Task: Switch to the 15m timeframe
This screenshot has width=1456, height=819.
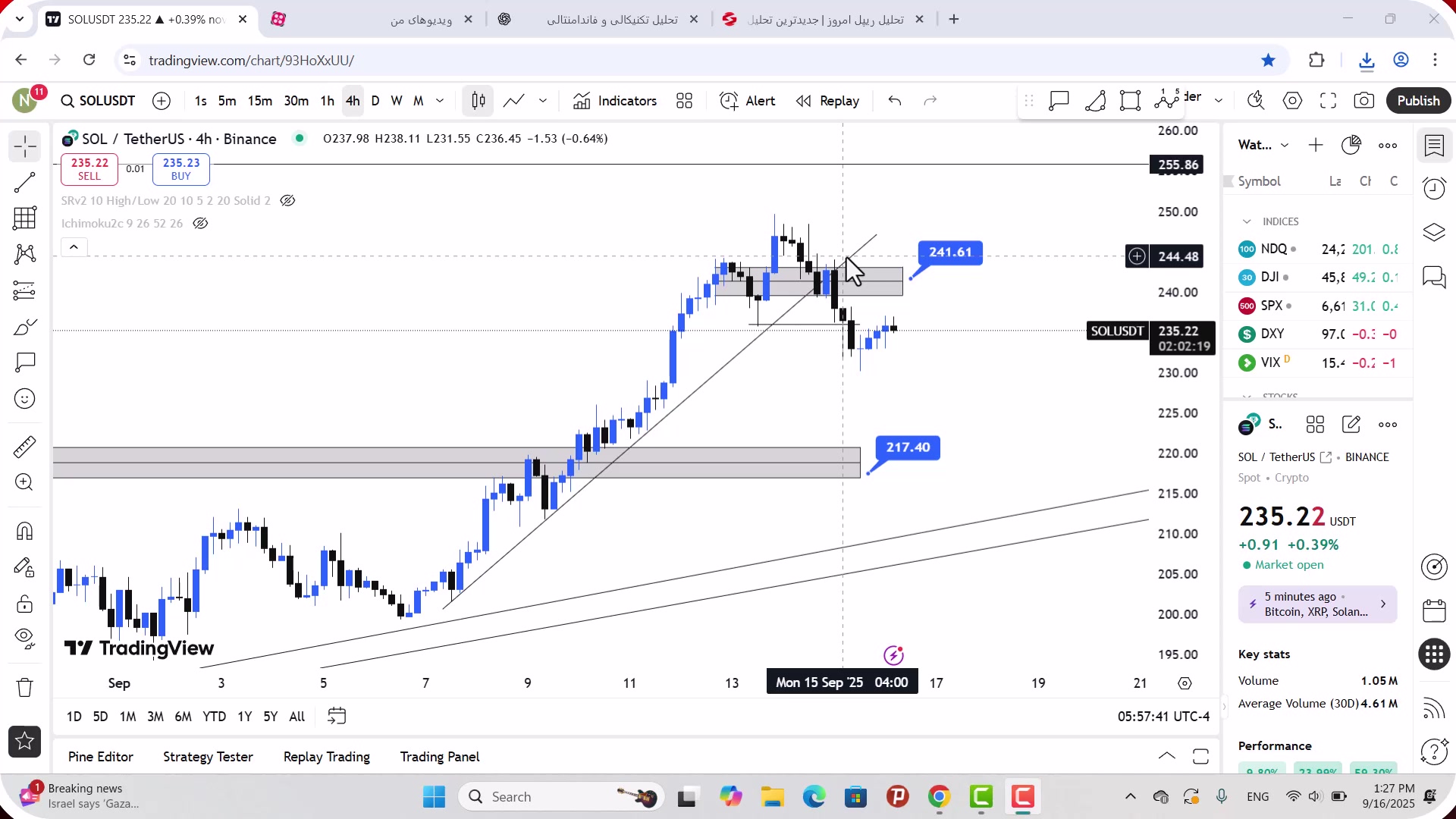Action: [x=259, y=101]
